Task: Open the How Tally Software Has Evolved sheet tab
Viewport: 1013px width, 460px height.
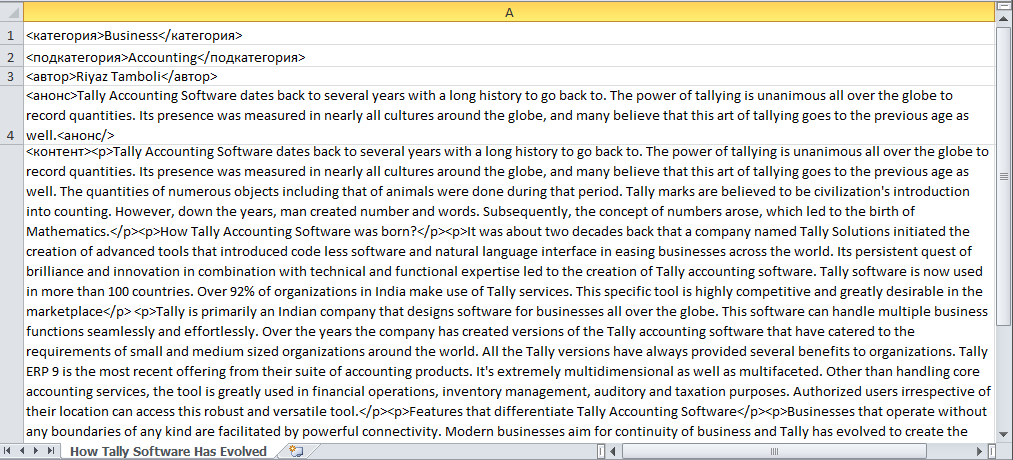Action: (x=168, y=451)
